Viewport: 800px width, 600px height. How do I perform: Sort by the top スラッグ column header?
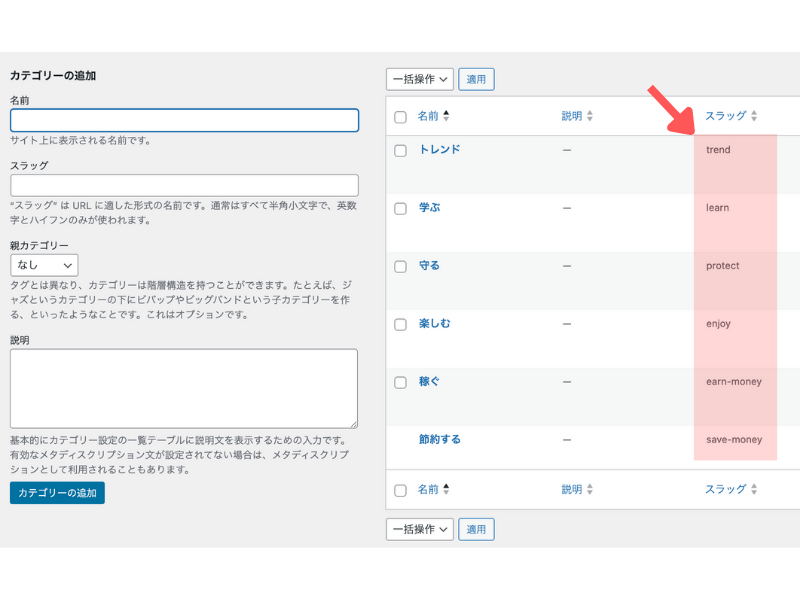coord(726,116)
